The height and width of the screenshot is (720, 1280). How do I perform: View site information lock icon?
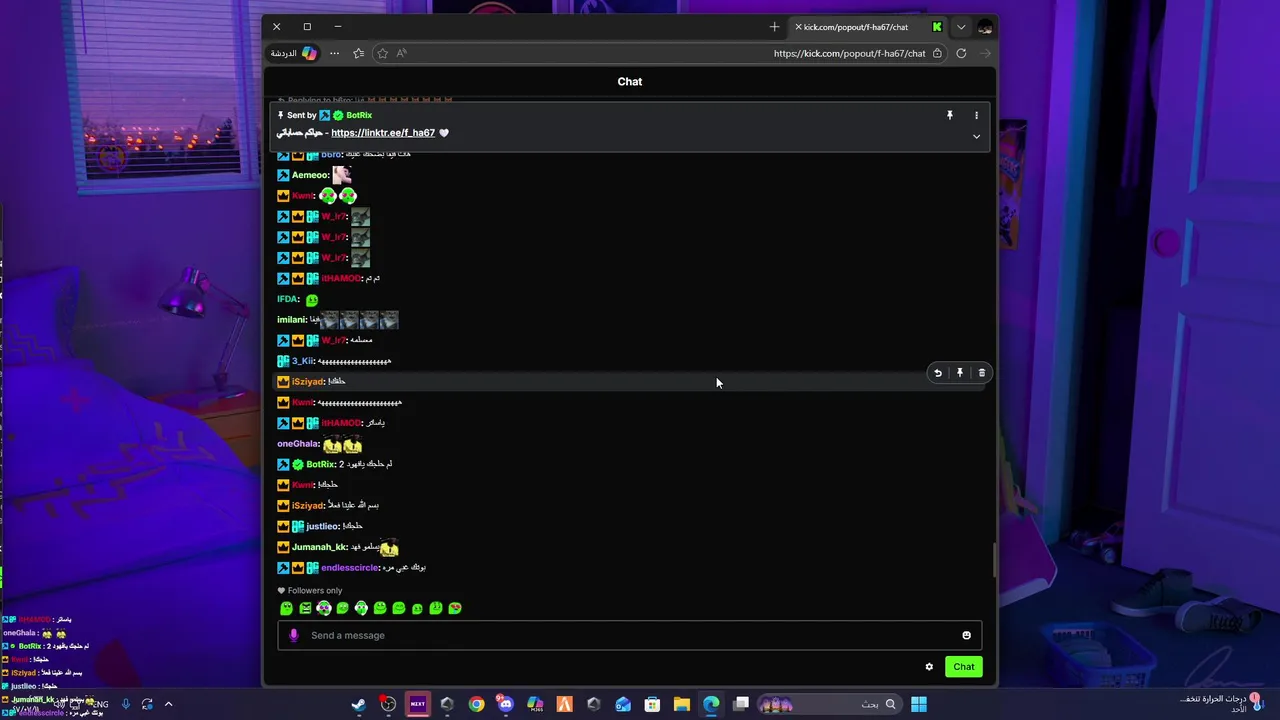click(937, 53)
